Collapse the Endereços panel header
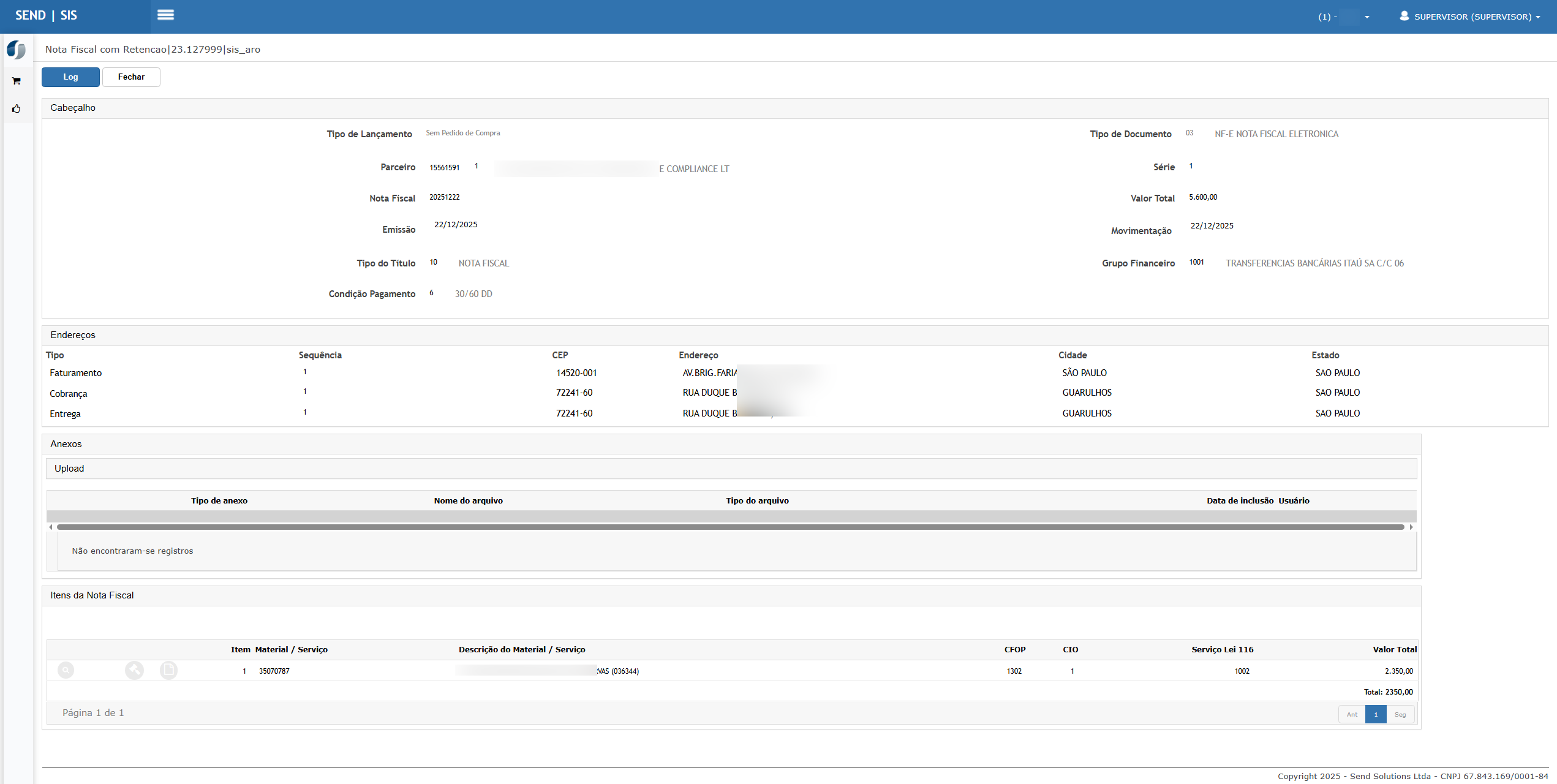 tap(73, 335)
